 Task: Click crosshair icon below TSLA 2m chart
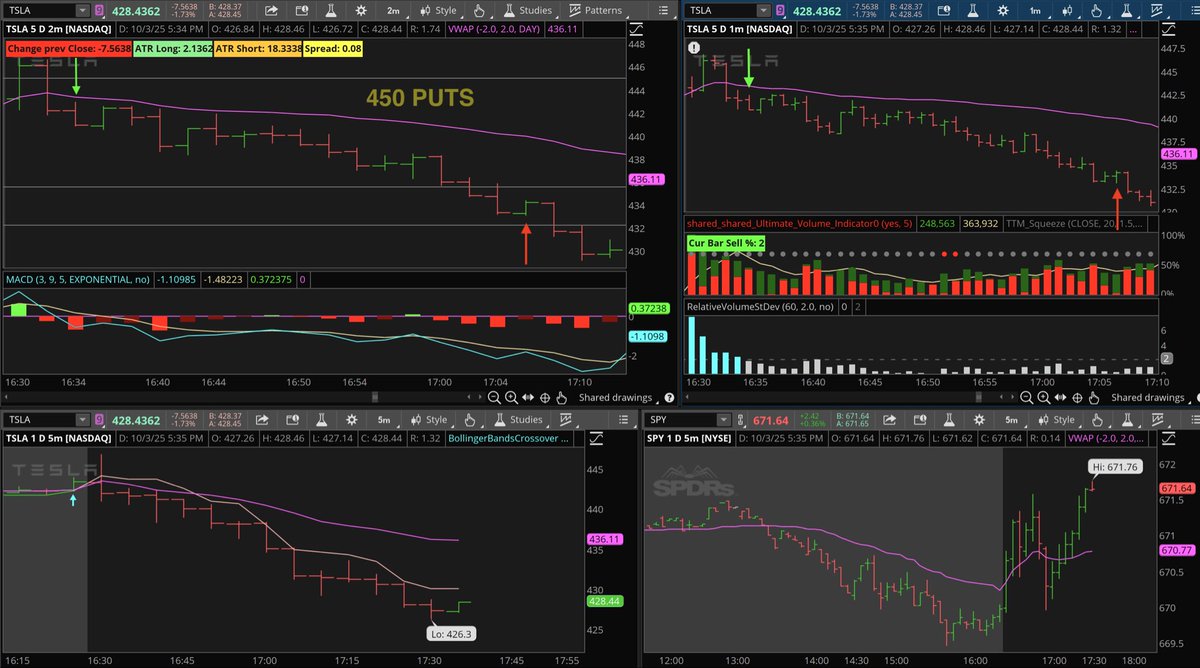coord(545,397)
